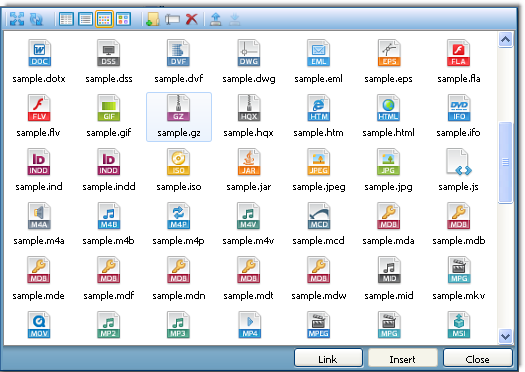Select the sample.jpg image
Image resolution: width=525 pixels, height=372 pixels.
click(388, 170)
